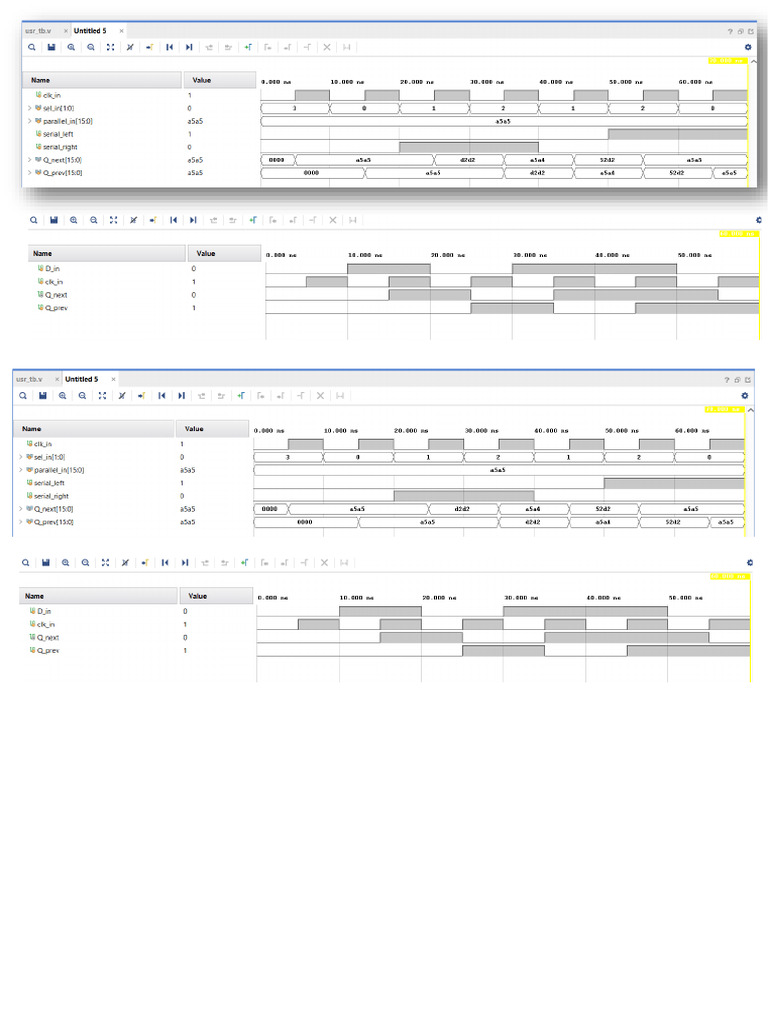768x1024 pixels.
Task: Click the Value column header in the bottom panel
Action: coord(216,596)
